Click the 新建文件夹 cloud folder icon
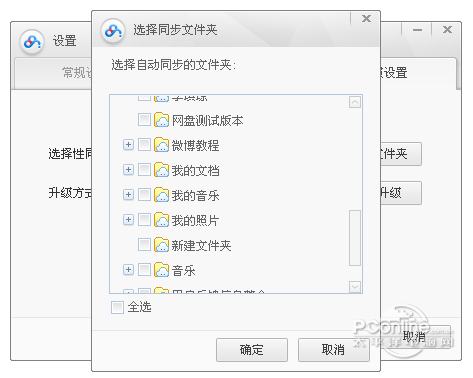The height and width of the screenshot is (378, 473). [162, 245]
